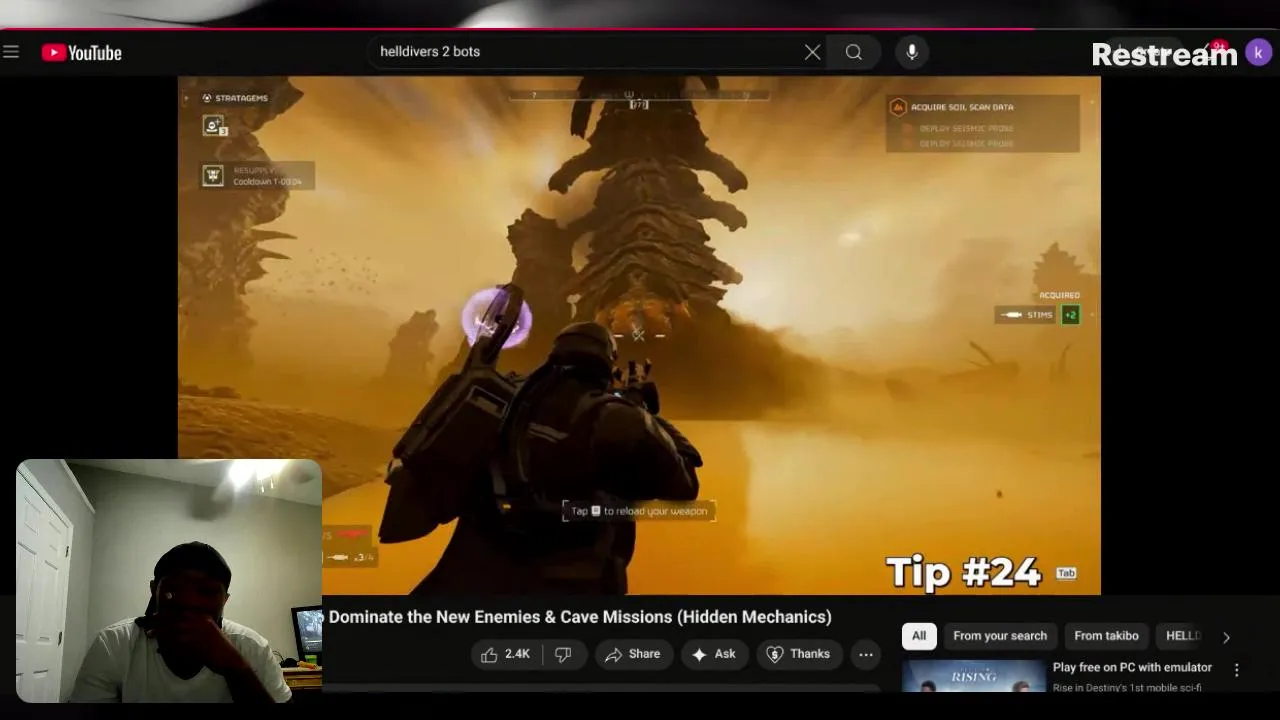Go to YouTube home via logo
This screenshot has height=720, width=1280.
tap(82, 53)
